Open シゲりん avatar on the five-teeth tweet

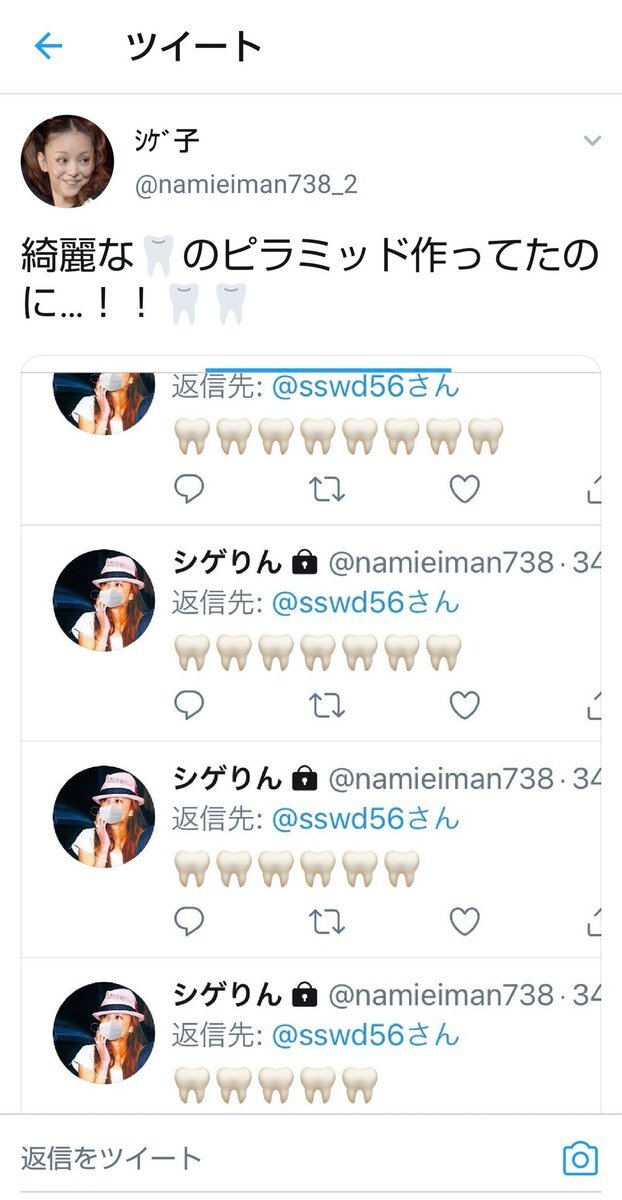pyautogui.click(x=103, y=1033)
